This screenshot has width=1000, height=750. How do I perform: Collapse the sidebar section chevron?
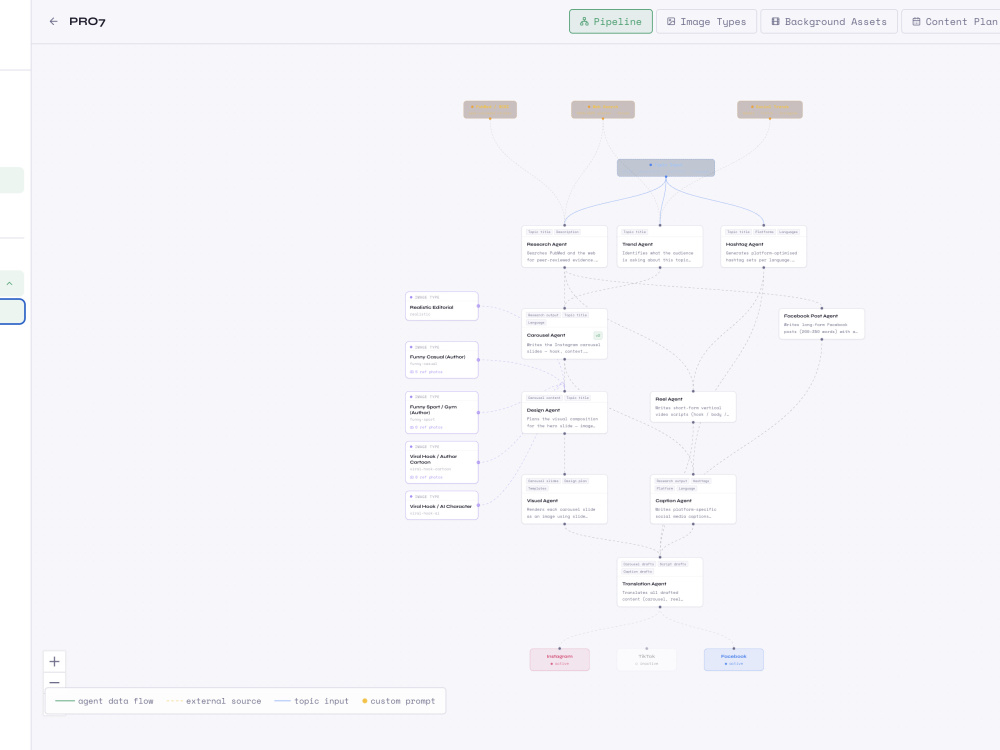(x=10, y=283)
